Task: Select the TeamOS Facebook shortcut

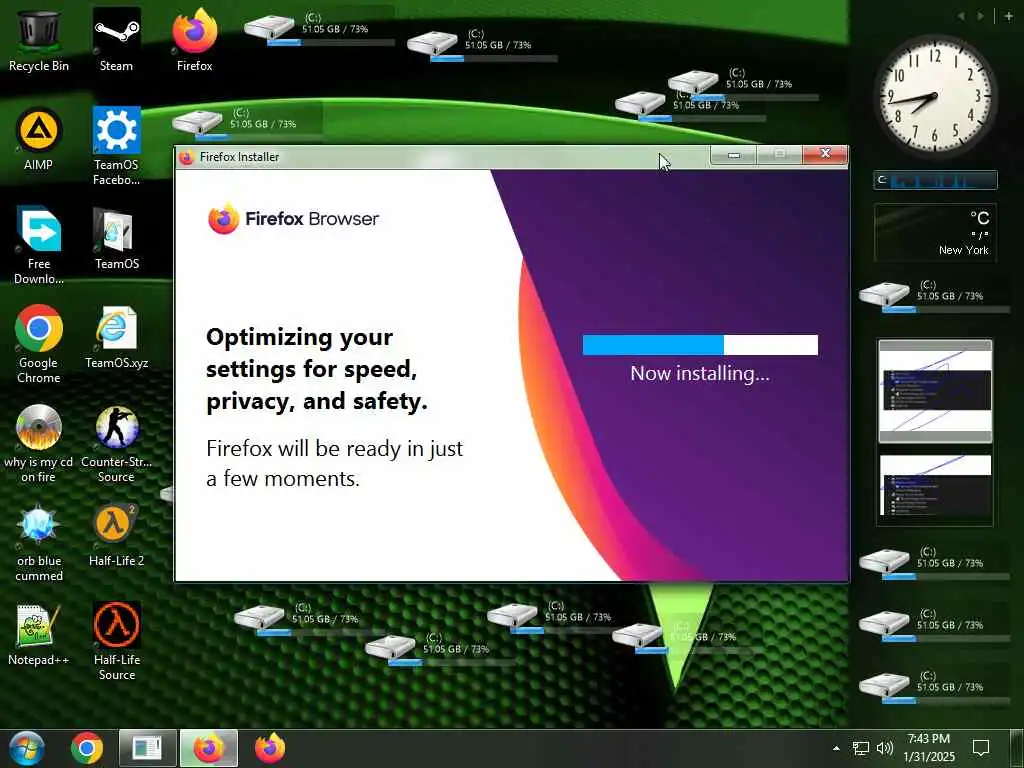Action: [116, 146]
